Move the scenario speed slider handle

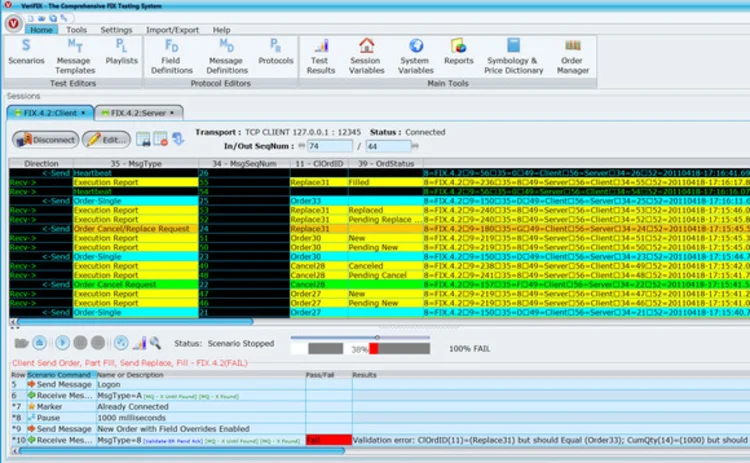point(377,338)
